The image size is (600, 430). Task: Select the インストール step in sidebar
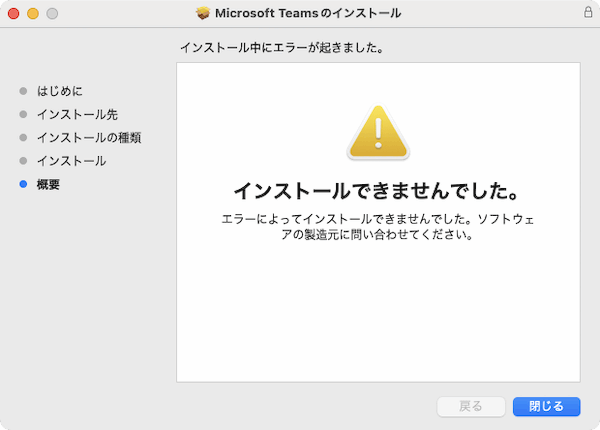coord(72,161)
